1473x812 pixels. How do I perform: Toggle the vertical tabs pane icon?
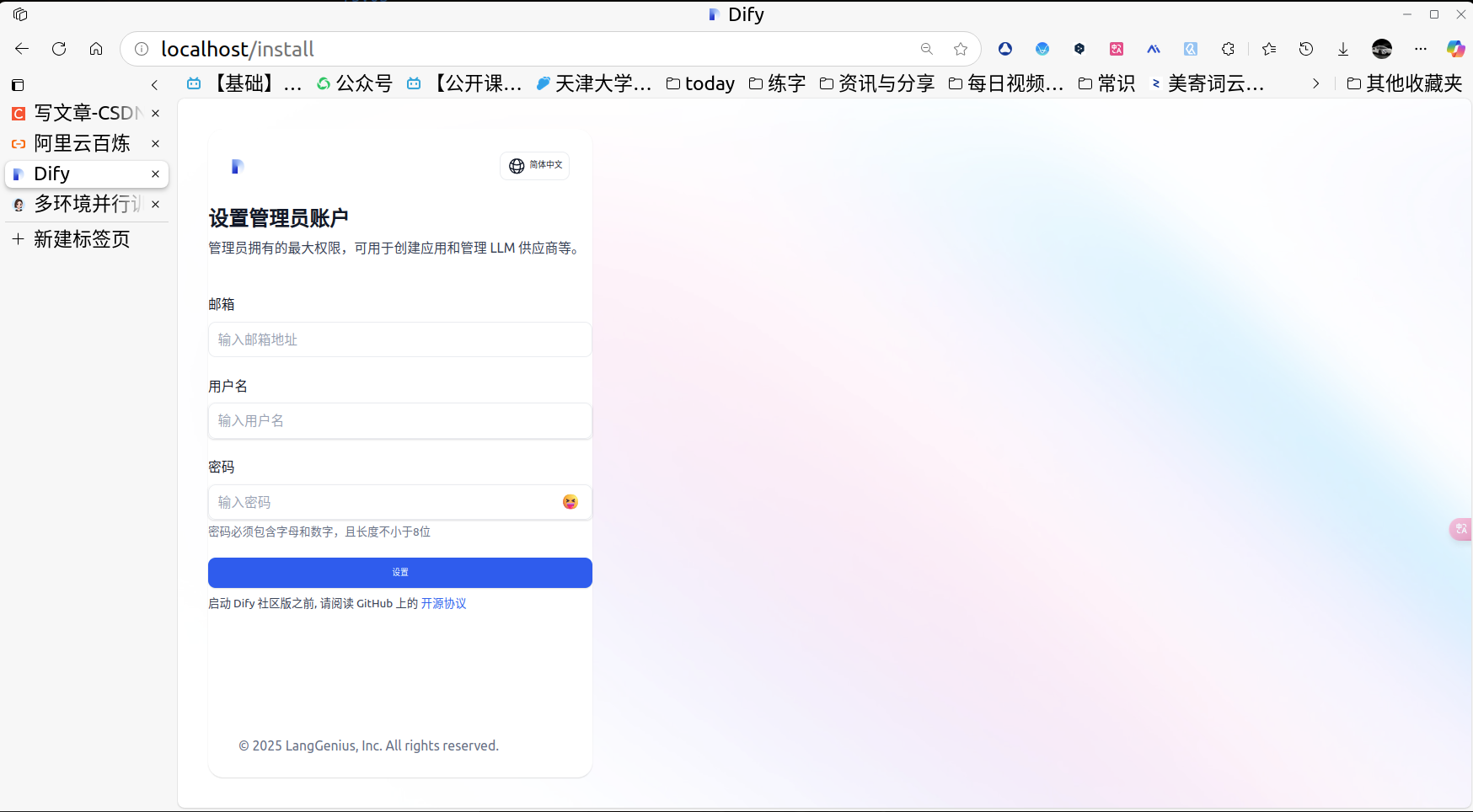(x=18, y=85)
